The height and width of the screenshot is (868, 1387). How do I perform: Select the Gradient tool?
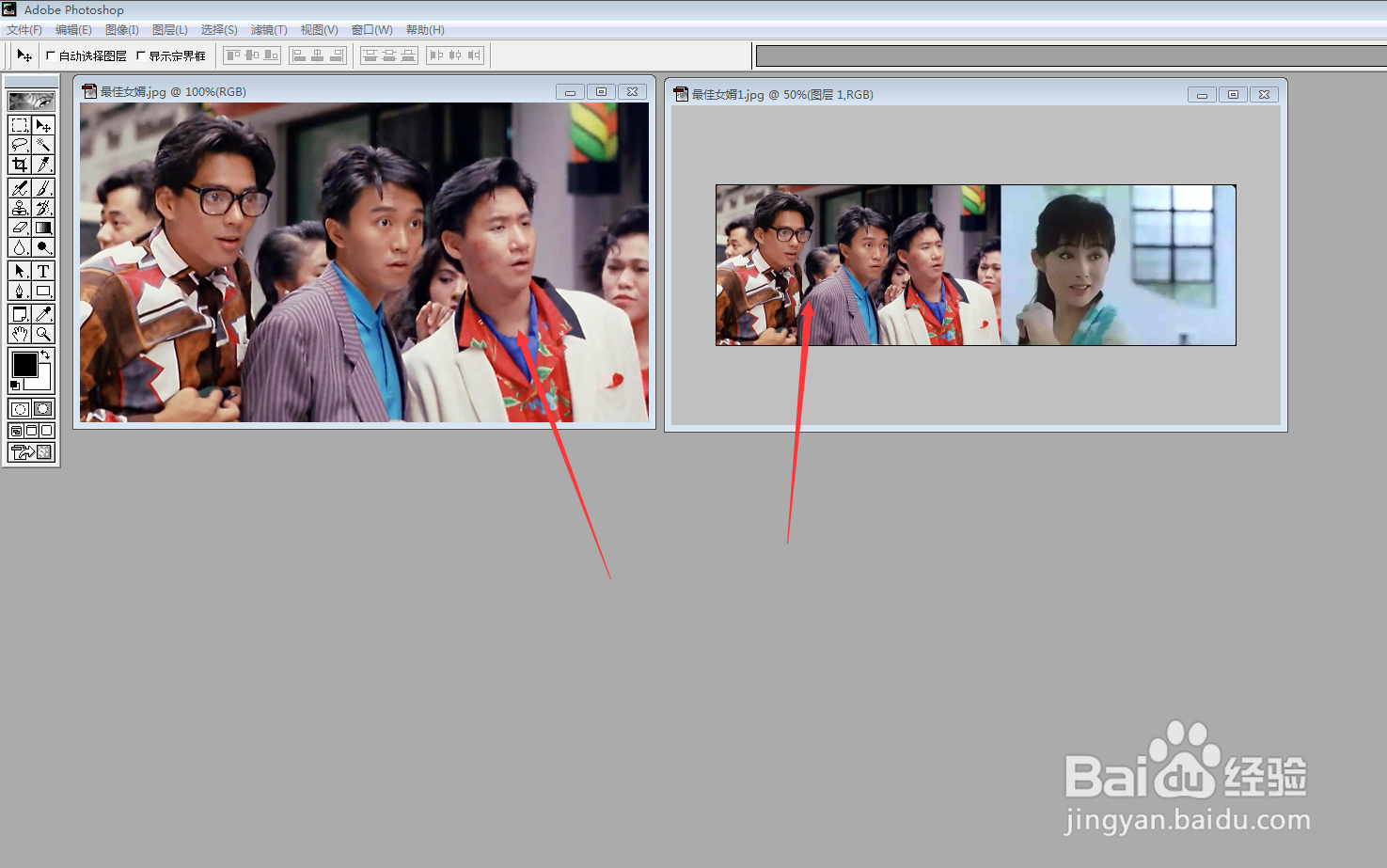(x=43, y=228)
